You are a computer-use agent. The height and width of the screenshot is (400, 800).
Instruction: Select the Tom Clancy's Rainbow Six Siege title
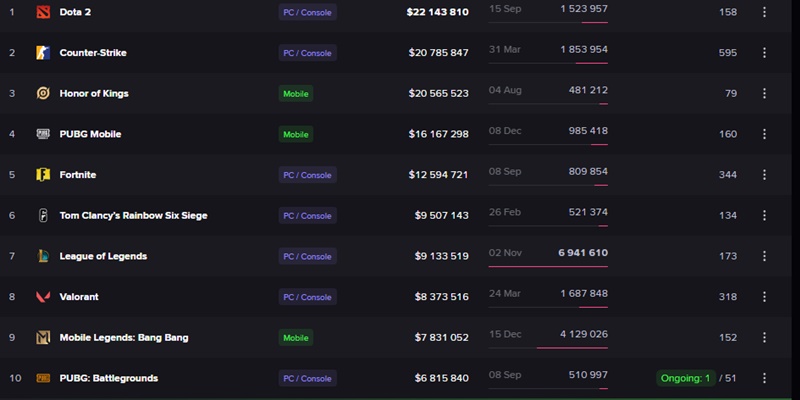pos(133,215)
